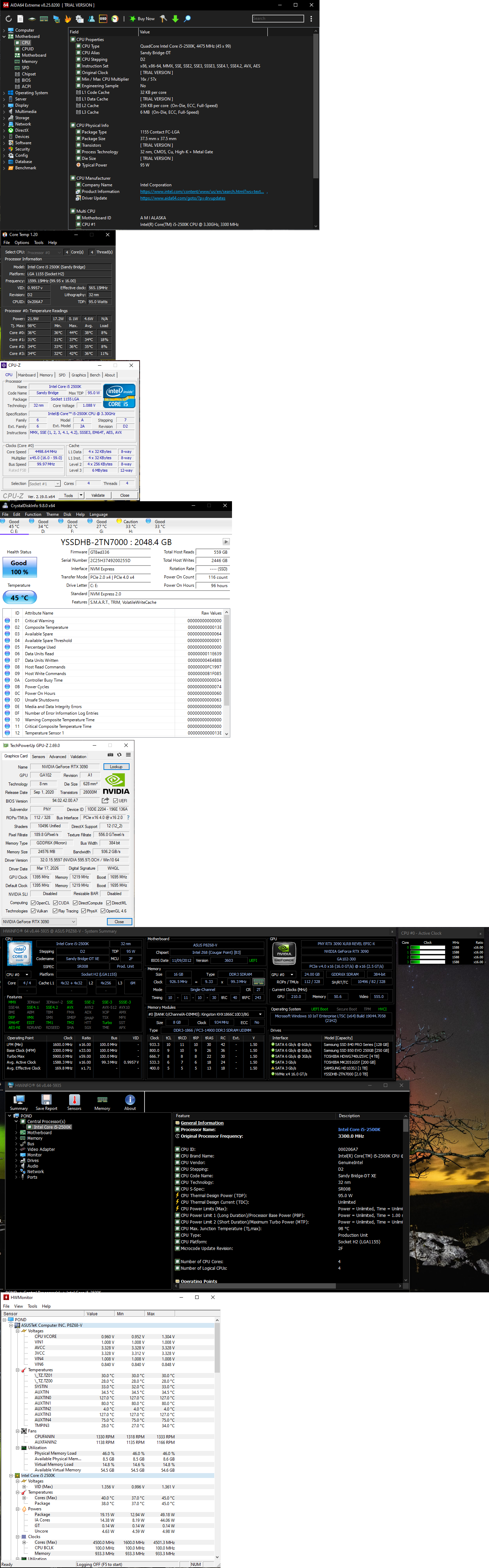This screenshot has width=489, height=1568.
Task: Expand Video Adapter node in HWiNFO tree
Action: [16, 1149]
